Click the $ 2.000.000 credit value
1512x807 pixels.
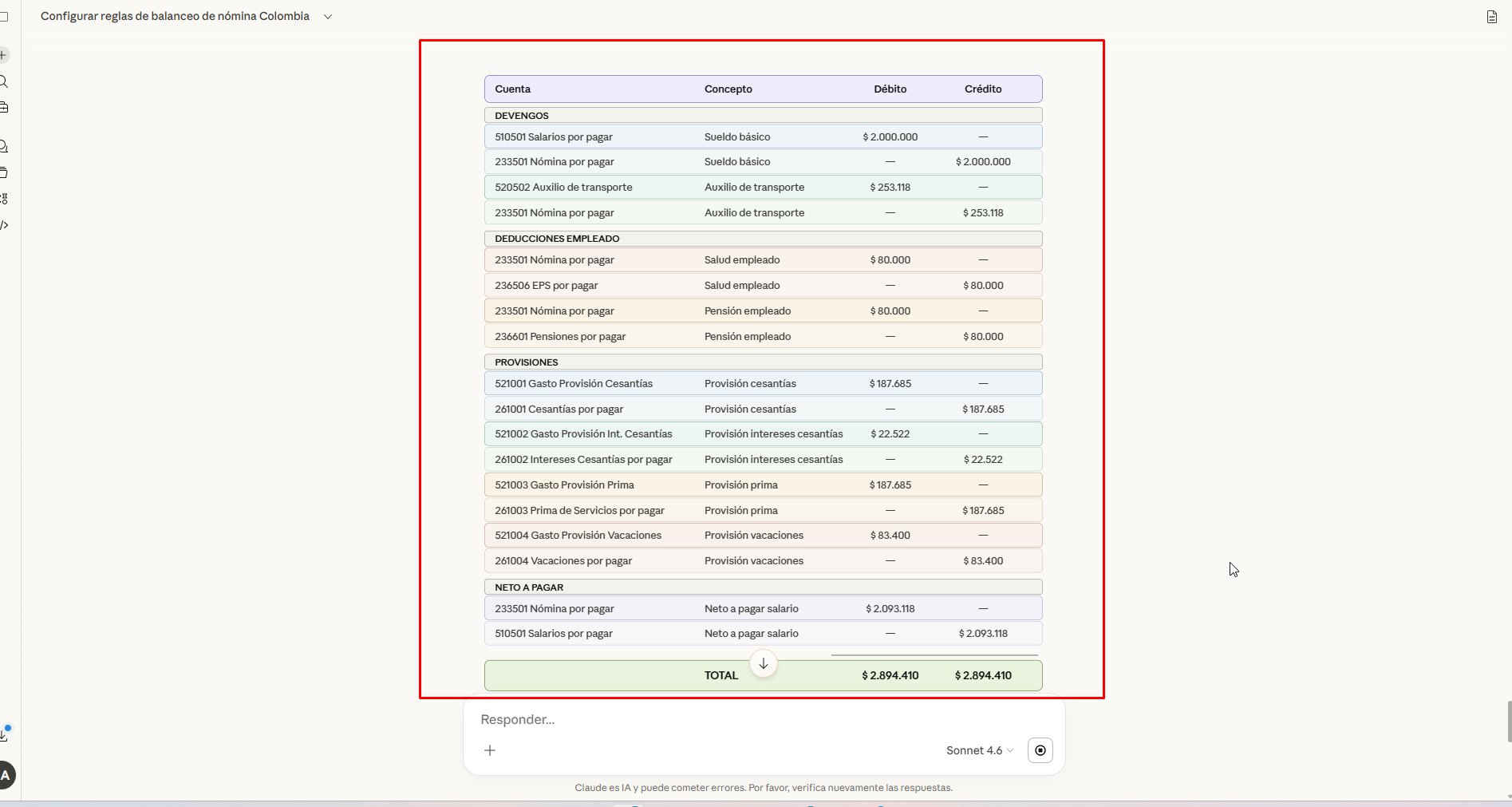coord(983,161)
